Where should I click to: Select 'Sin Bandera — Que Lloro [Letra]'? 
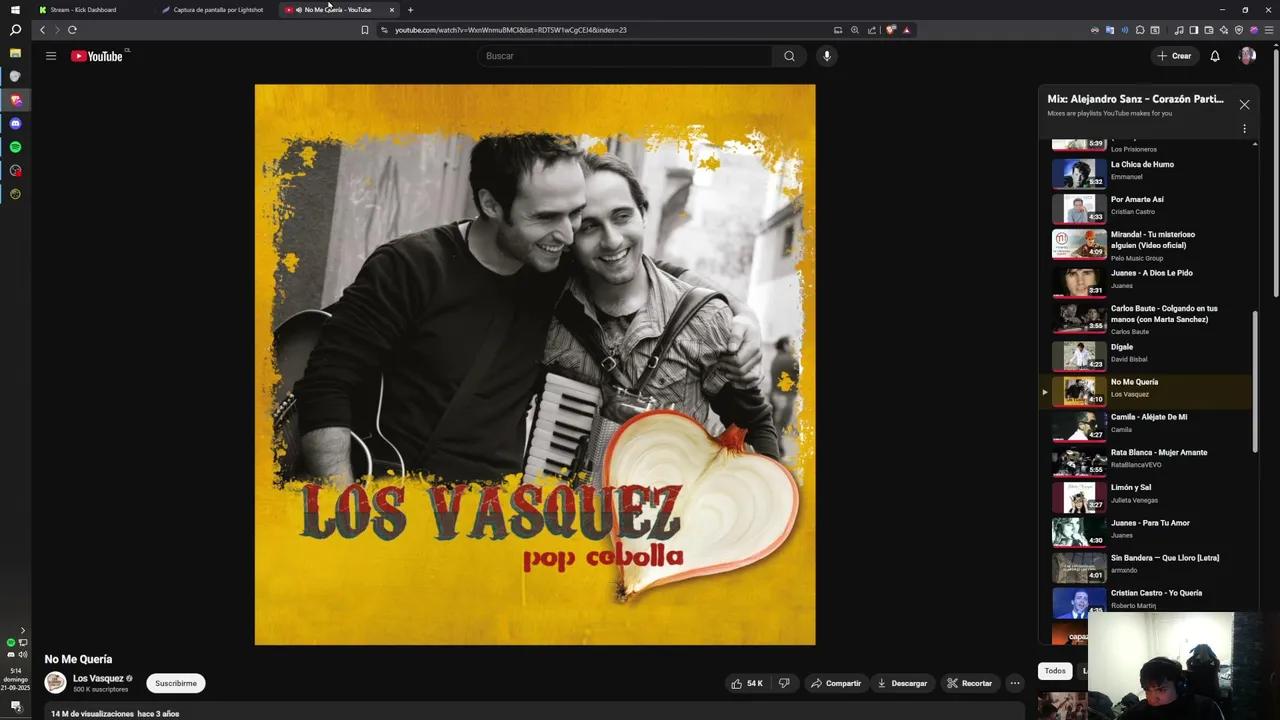1145,566
